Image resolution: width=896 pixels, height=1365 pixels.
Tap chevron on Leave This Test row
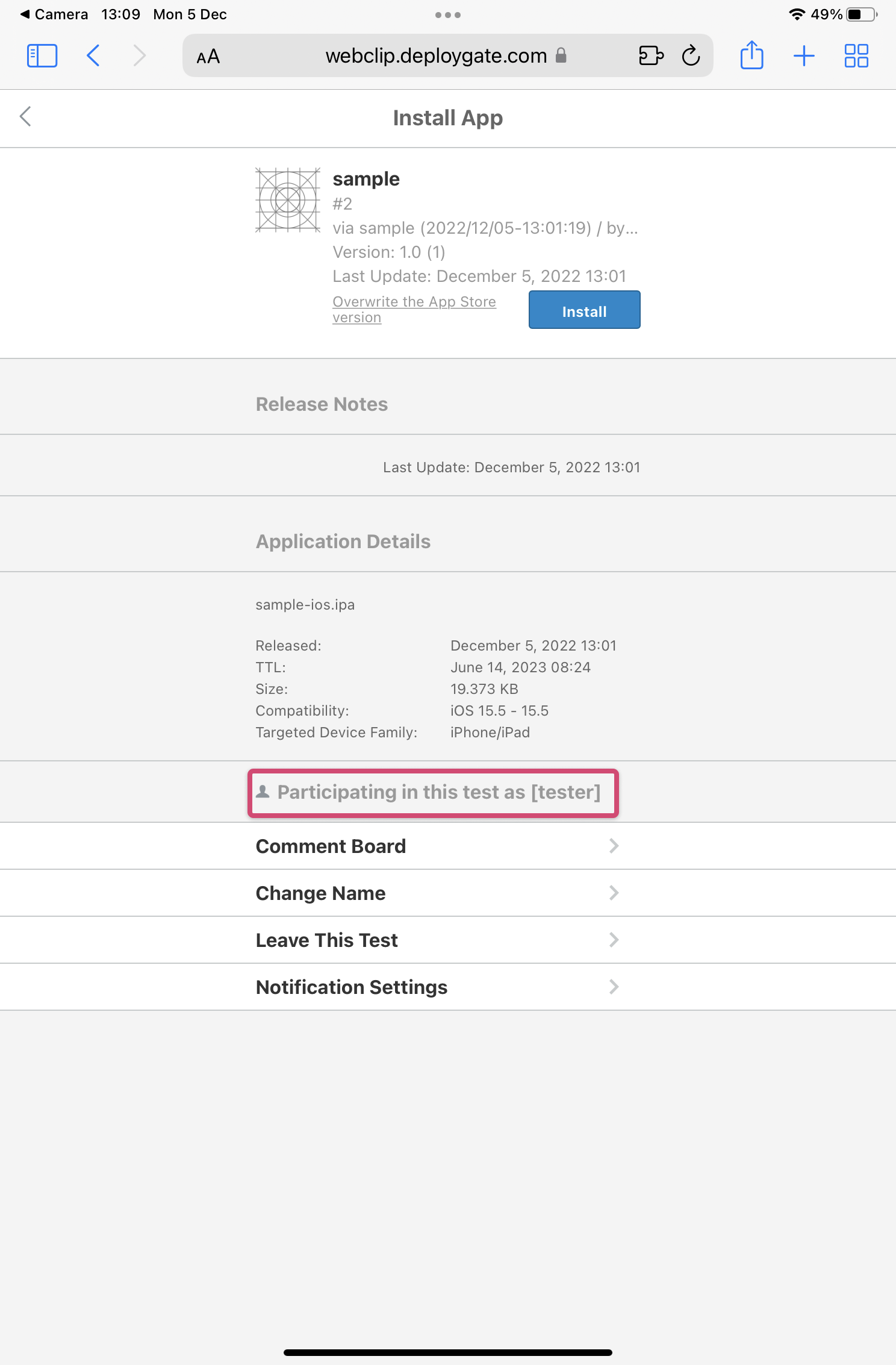614,940
